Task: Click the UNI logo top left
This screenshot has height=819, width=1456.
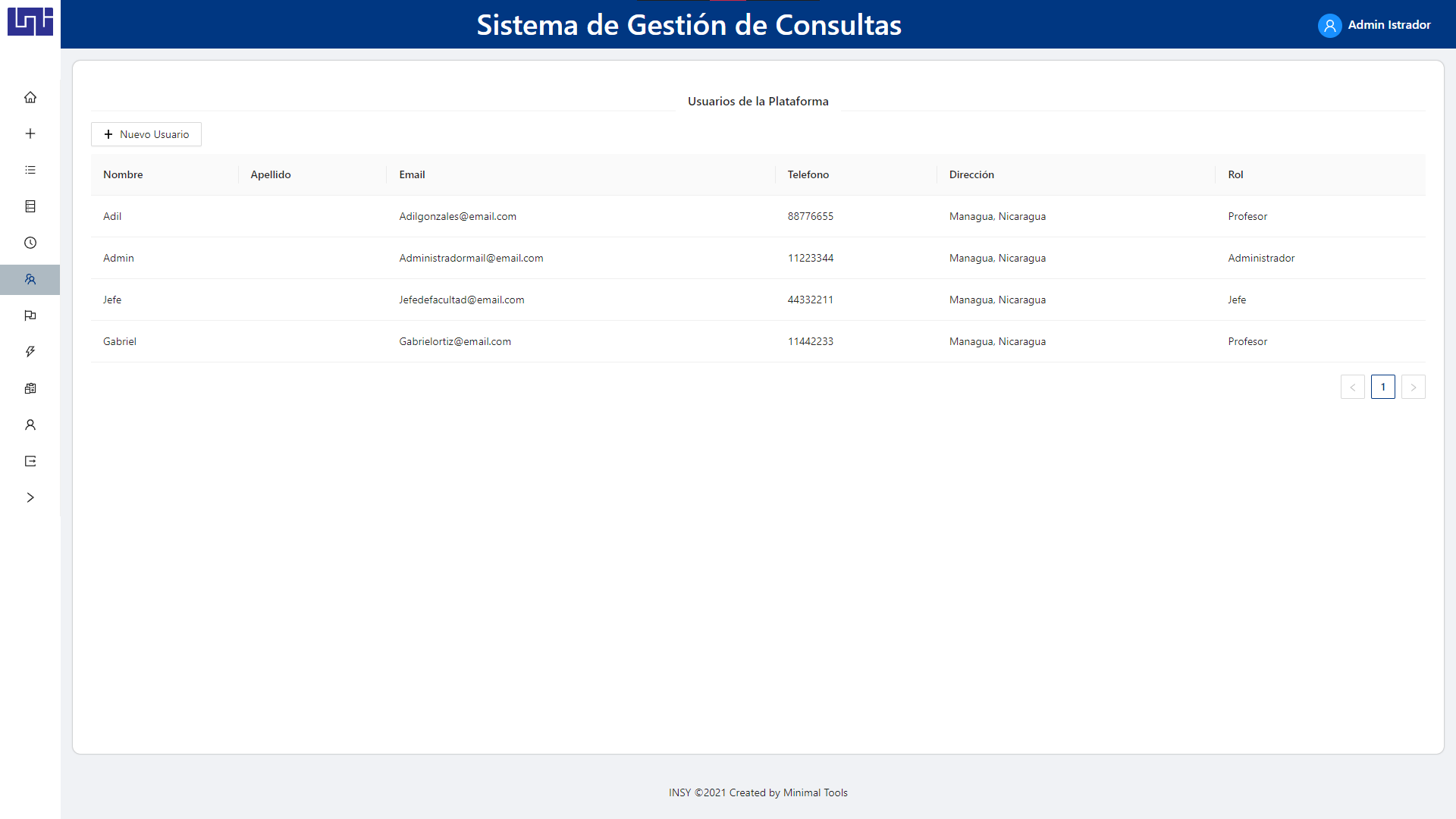Action: 30,21
